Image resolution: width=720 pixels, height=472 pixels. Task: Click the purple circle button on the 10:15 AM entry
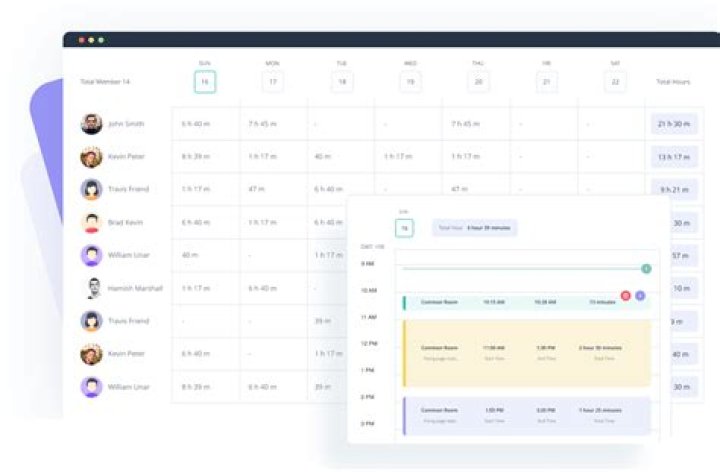(x=640, y=296)
